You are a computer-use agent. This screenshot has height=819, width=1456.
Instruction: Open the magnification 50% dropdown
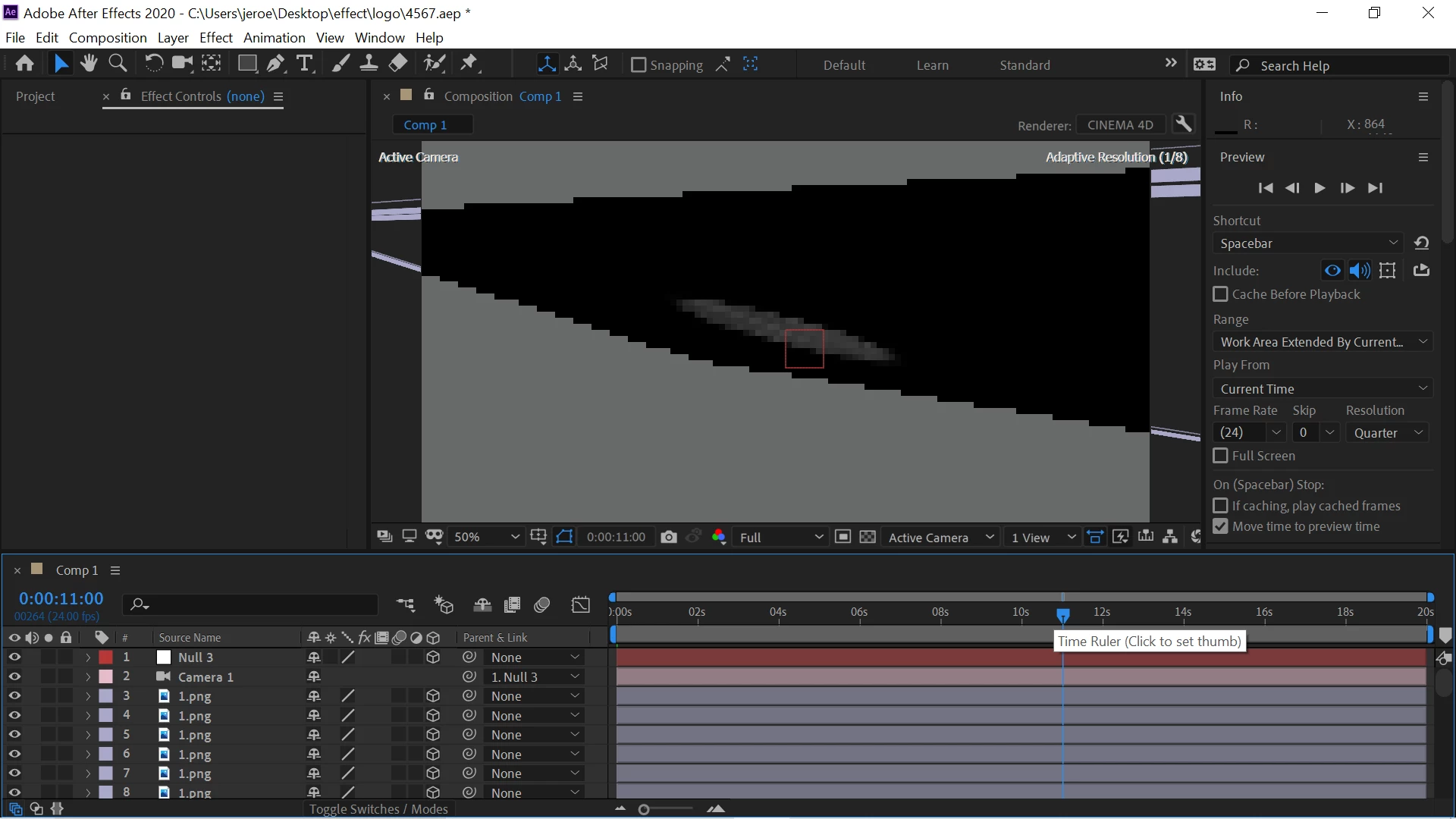[x=486, y=537]
